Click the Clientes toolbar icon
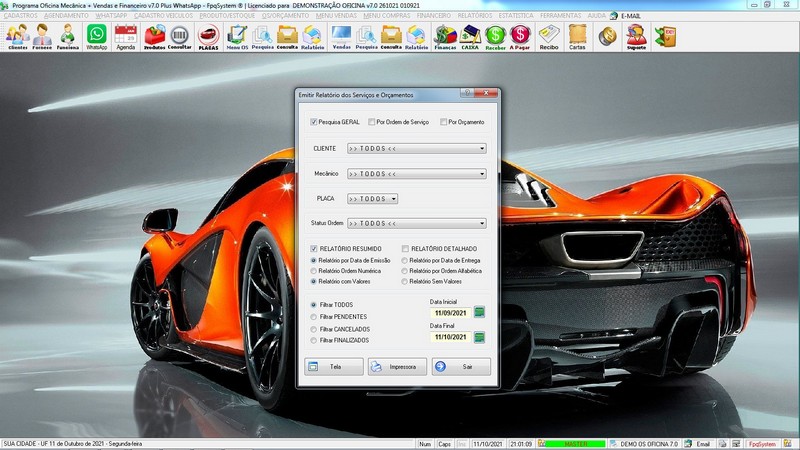800x450 pixels. [x=17, y=37]
